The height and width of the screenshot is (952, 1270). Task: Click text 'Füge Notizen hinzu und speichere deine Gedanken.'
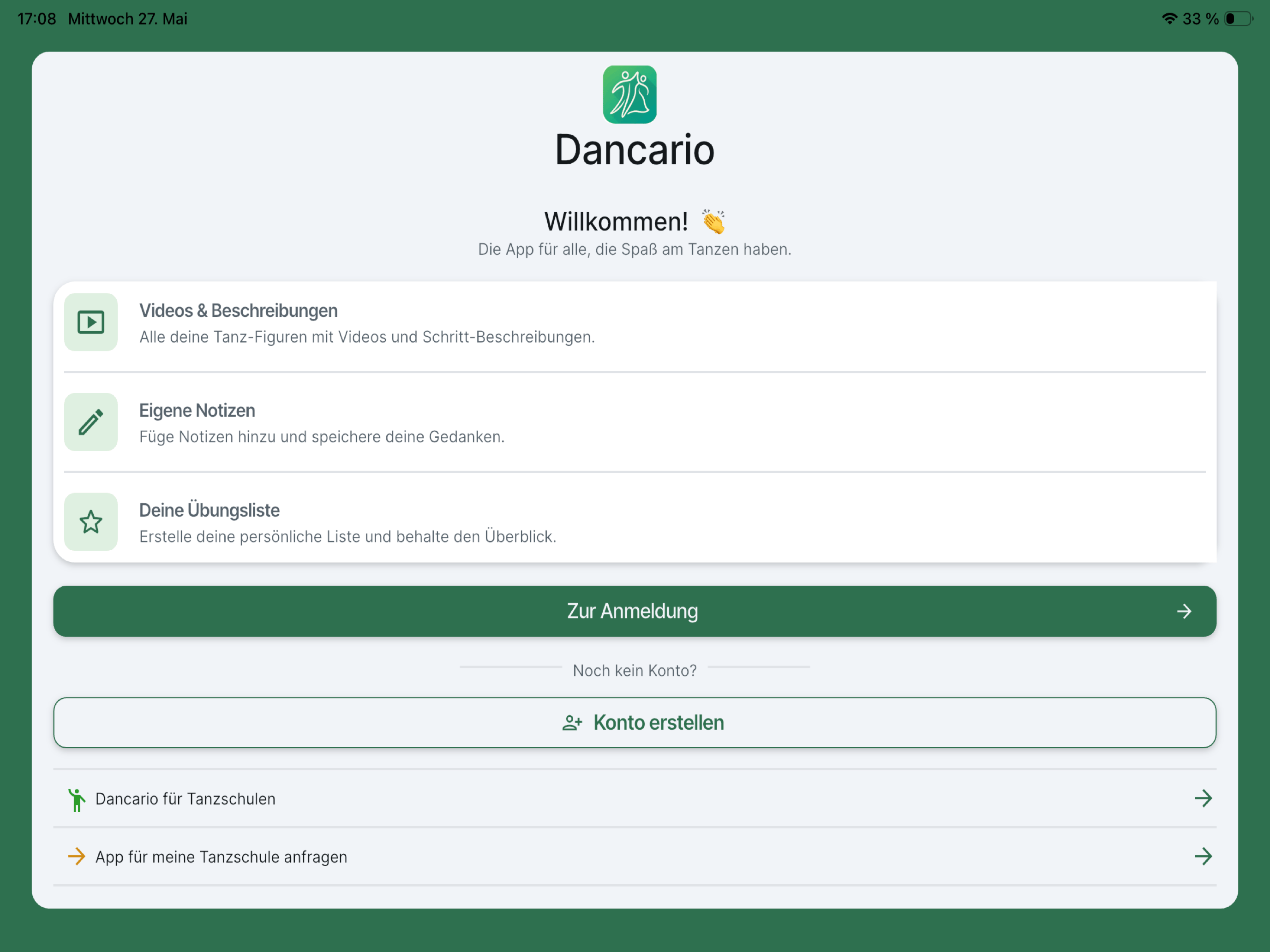point(322,437)
